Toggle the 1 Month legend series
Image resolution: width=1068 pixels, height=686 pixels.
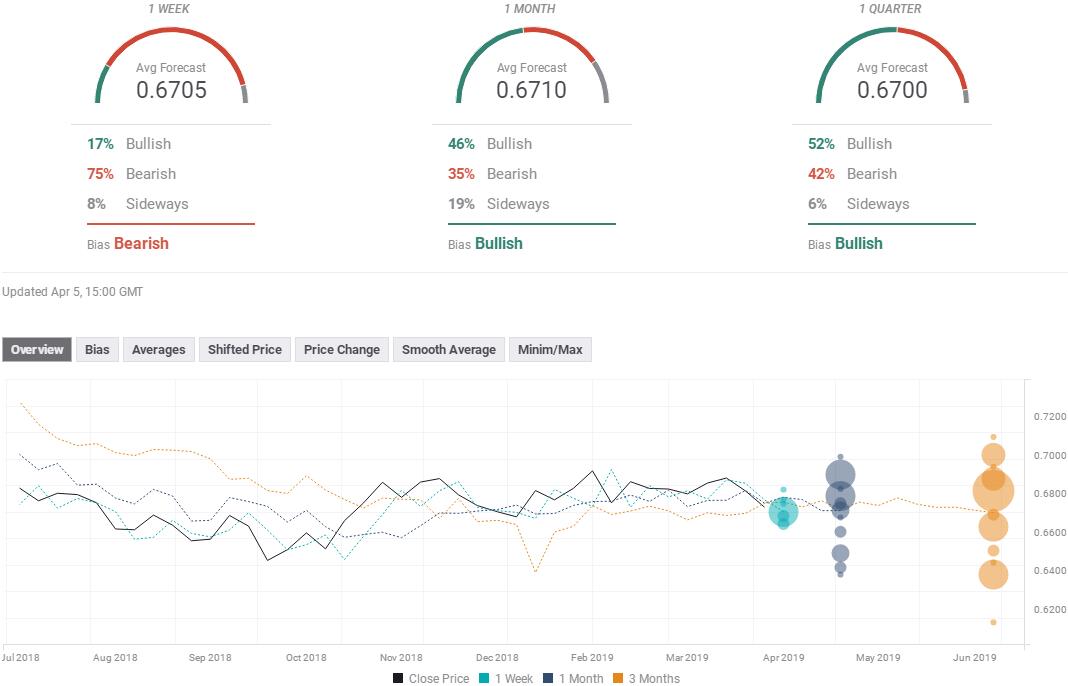coord(575,678)
